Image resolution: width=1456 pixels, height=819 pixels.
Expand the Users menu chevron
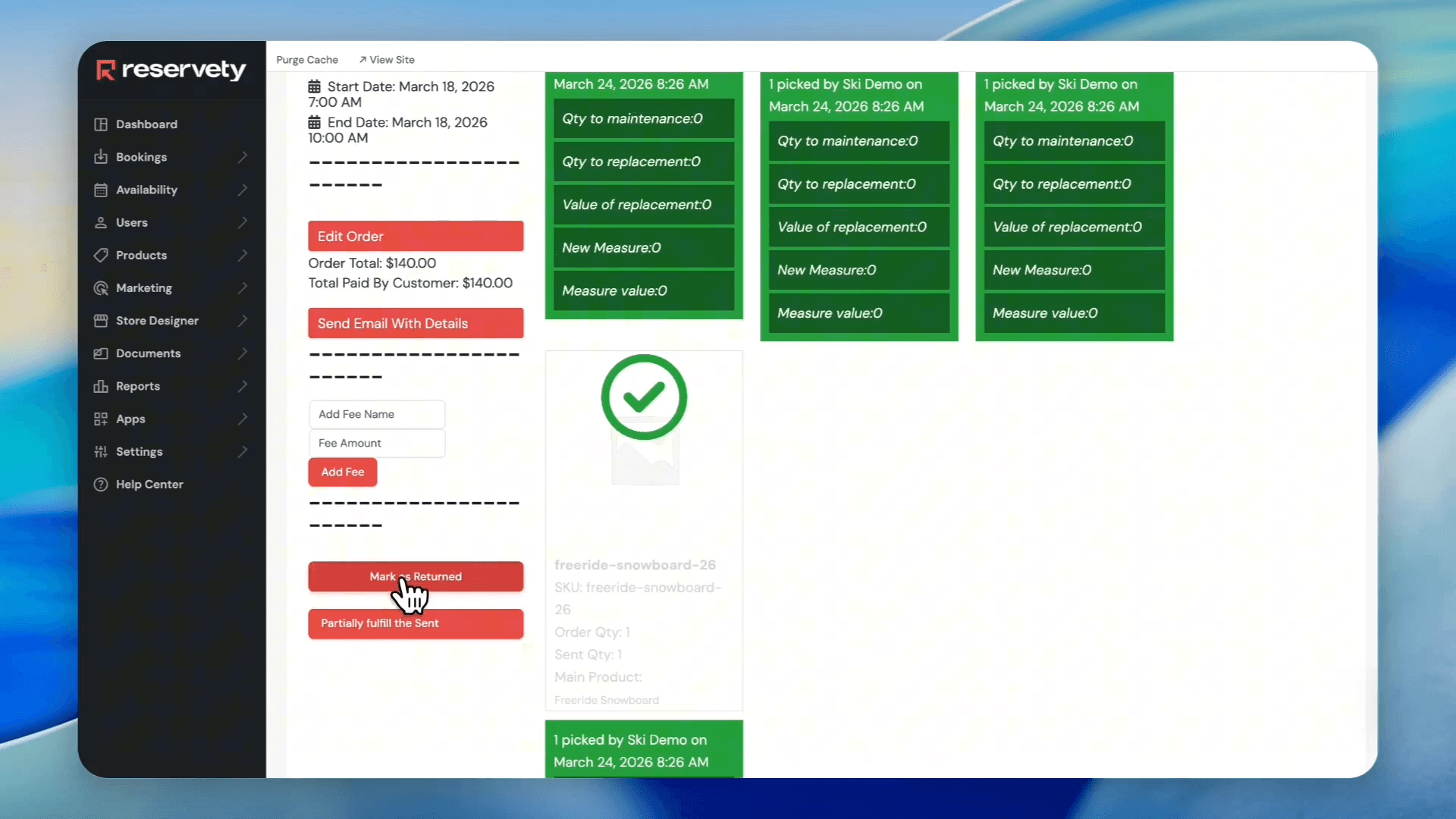point(243,222)
